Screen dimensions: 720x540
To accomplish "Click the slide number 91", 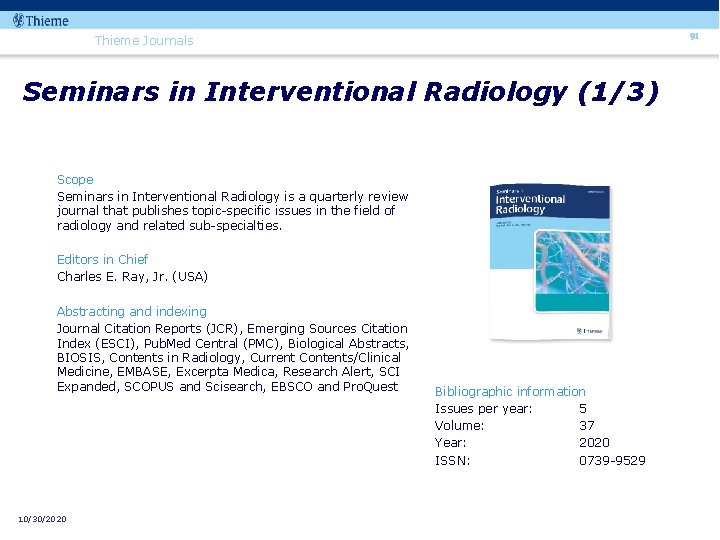I will [x=694, y=36].
